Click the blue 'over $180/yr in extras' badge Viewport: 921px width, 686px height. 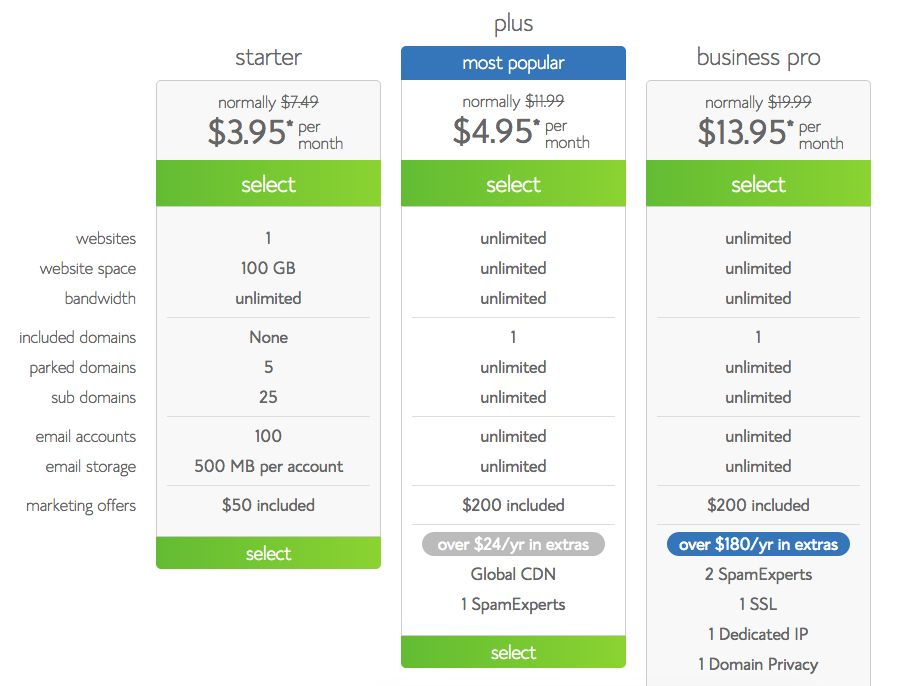(x=758, y=545)
